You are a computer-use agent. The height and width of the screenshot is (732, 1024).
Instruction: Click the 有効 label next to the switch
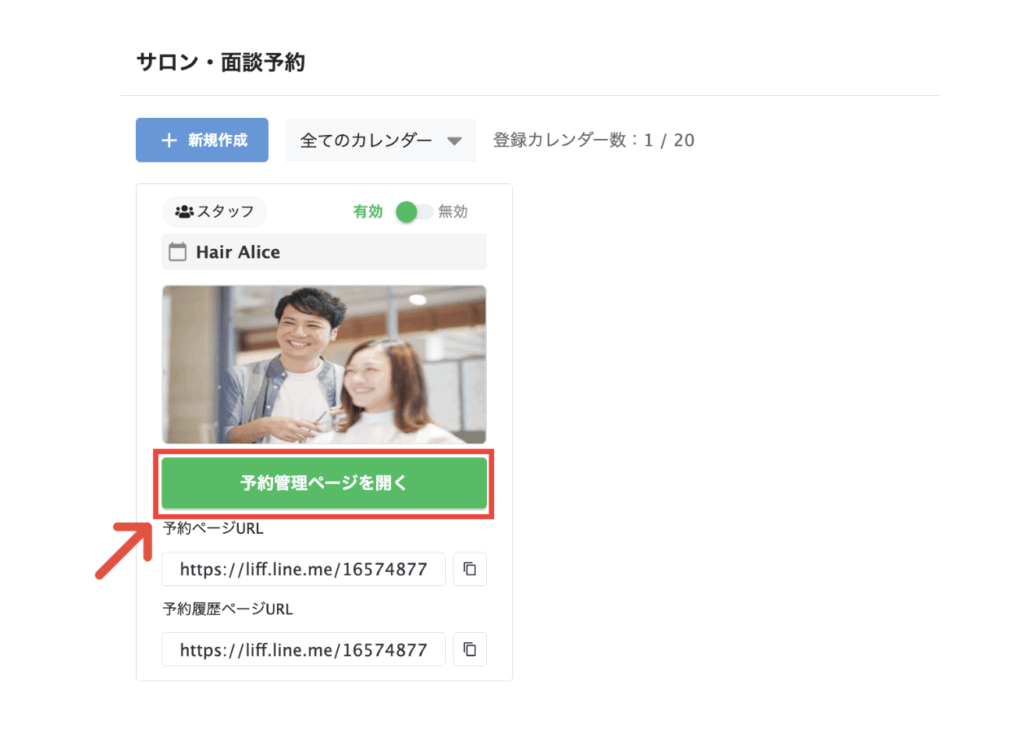[x=367, y=212]
